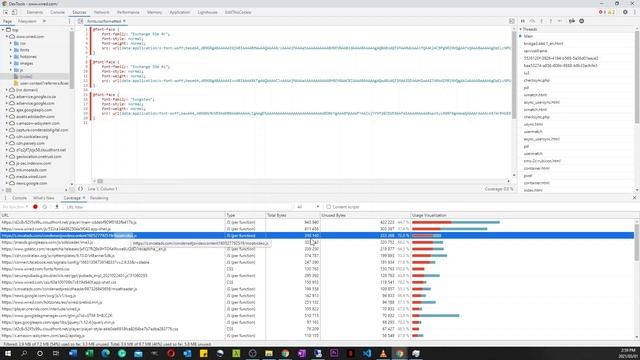
Task: Expand the fonts folder in the file tree
Action: 11,50
